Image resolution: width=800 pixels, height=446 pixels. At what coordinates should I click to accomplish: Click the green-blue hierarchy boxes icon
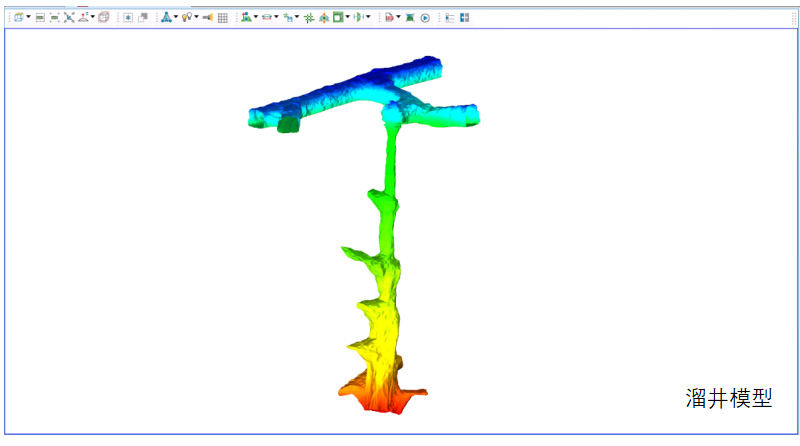[288, 18]
